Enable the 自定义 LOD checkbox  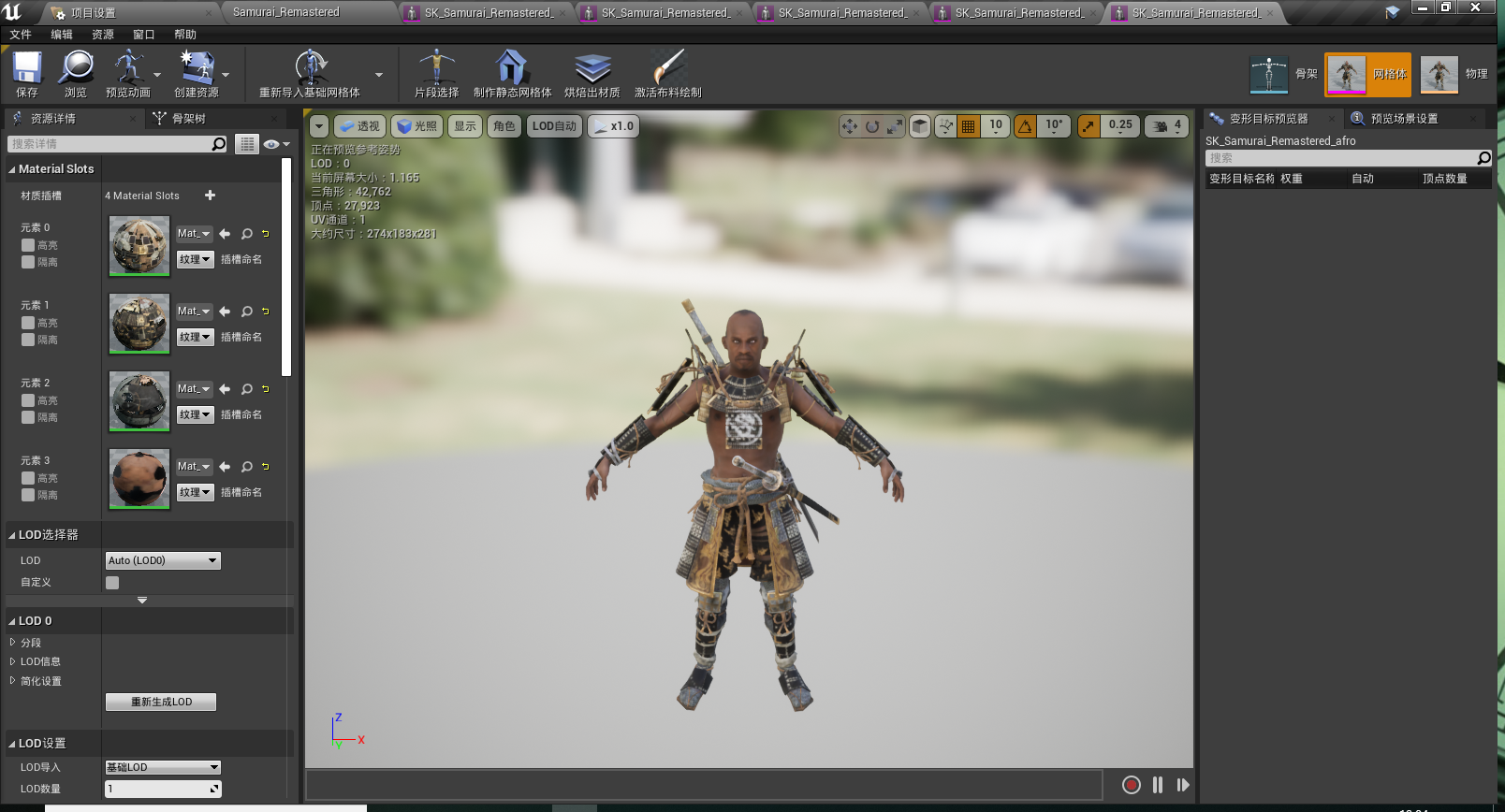click(112, 583)
